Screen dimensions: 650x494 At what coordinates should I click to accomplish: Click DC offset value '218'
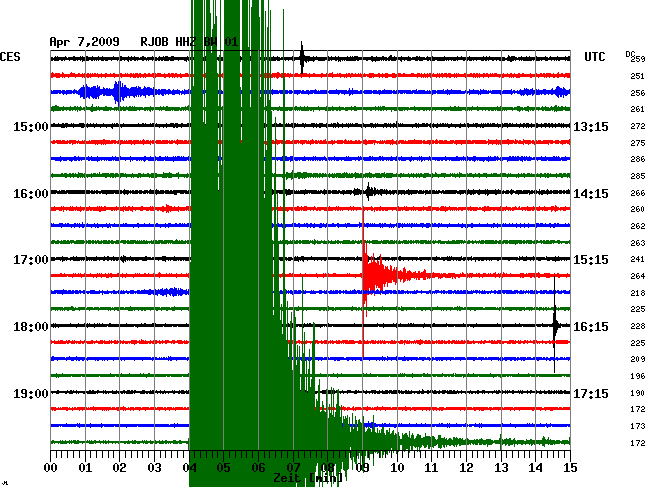pyautogui.click(x=638, y=293)
